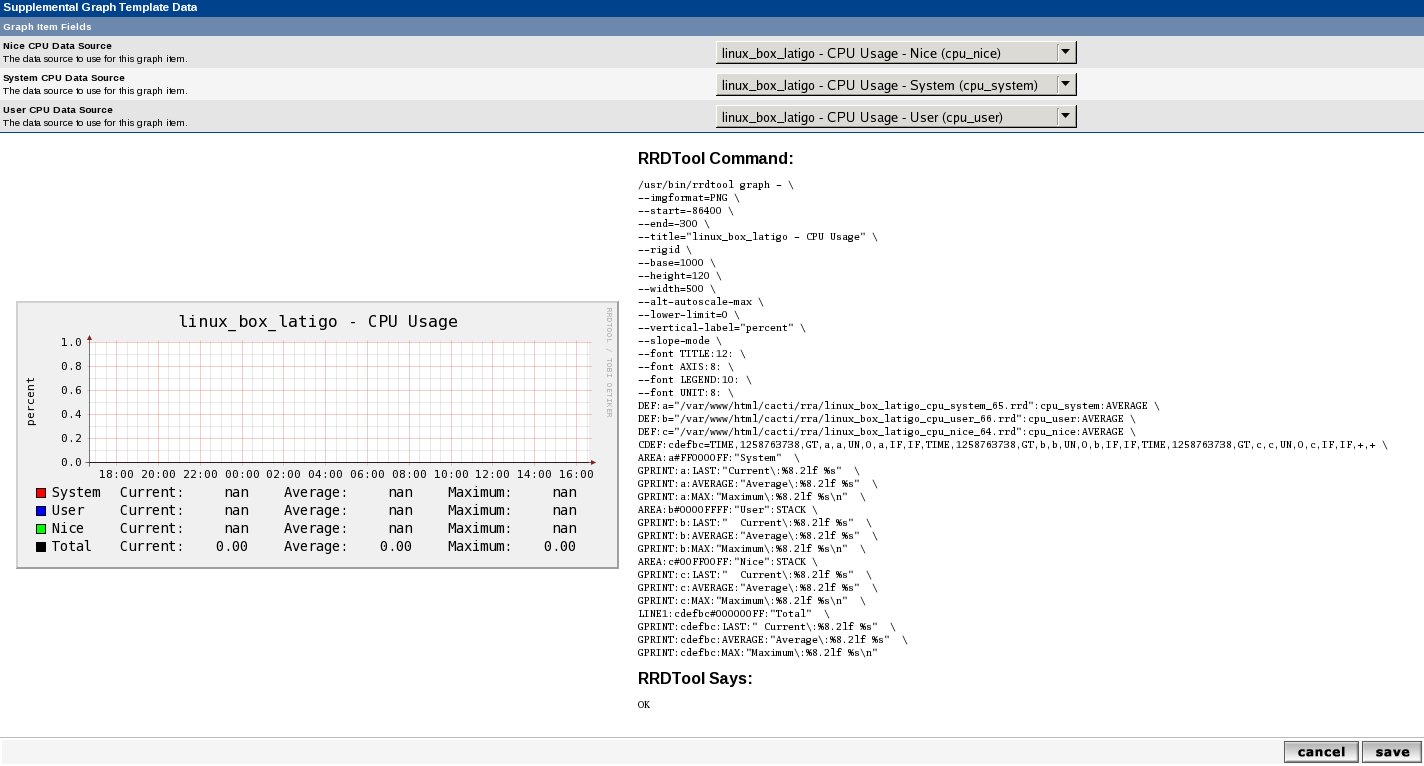The height and width of the screenshot is (766, 1424).
Task: Click the cancel button
Action: point(1321,752)
